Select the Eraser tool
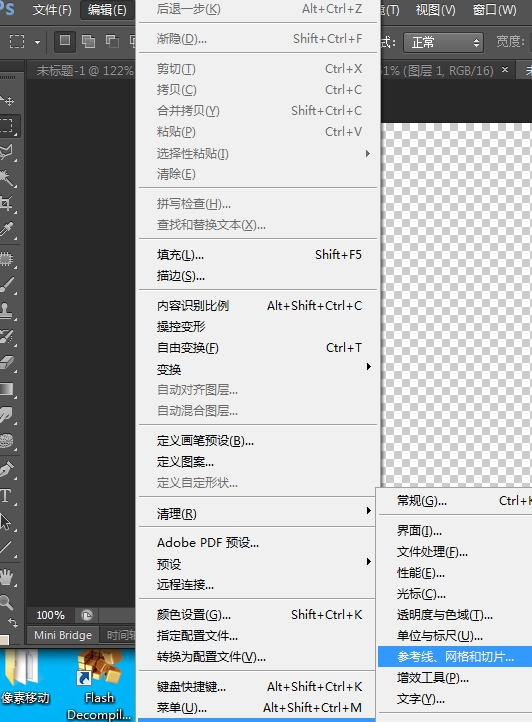The height and width of the screenshot is (722, 532). click(7, 362)
